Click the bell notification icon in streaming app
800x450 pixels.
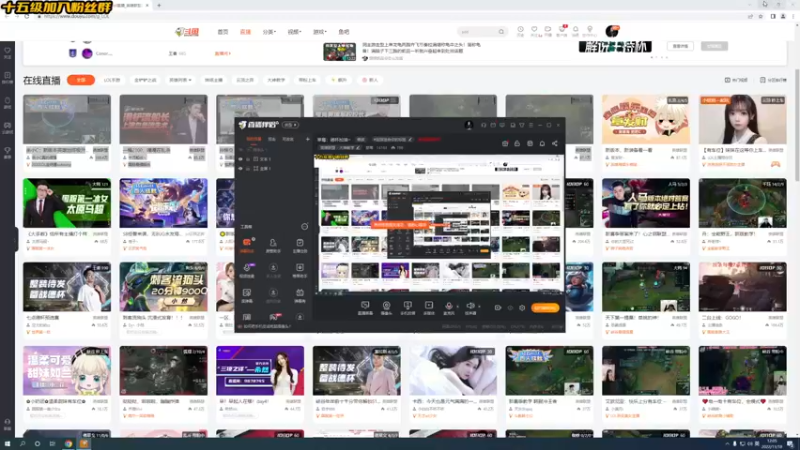pos(542,143)
